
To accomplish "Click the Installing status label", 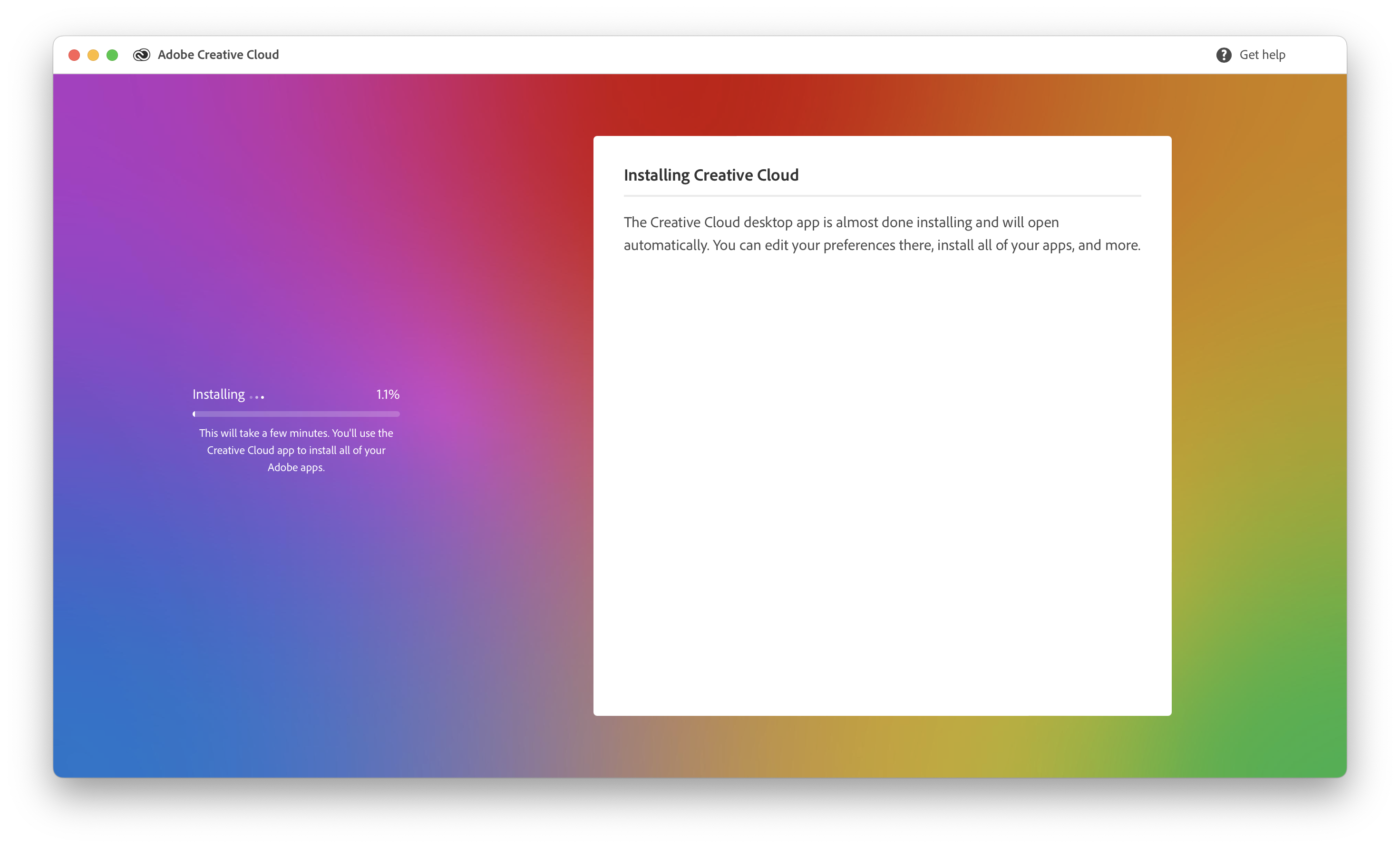I will 218,394.
